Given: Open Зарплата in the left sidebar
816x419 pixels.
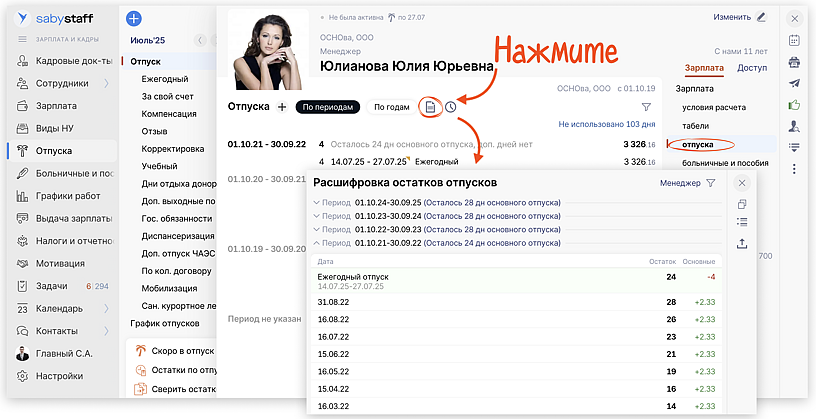Looking at the screenshot, I should click(x=54, y=106).
